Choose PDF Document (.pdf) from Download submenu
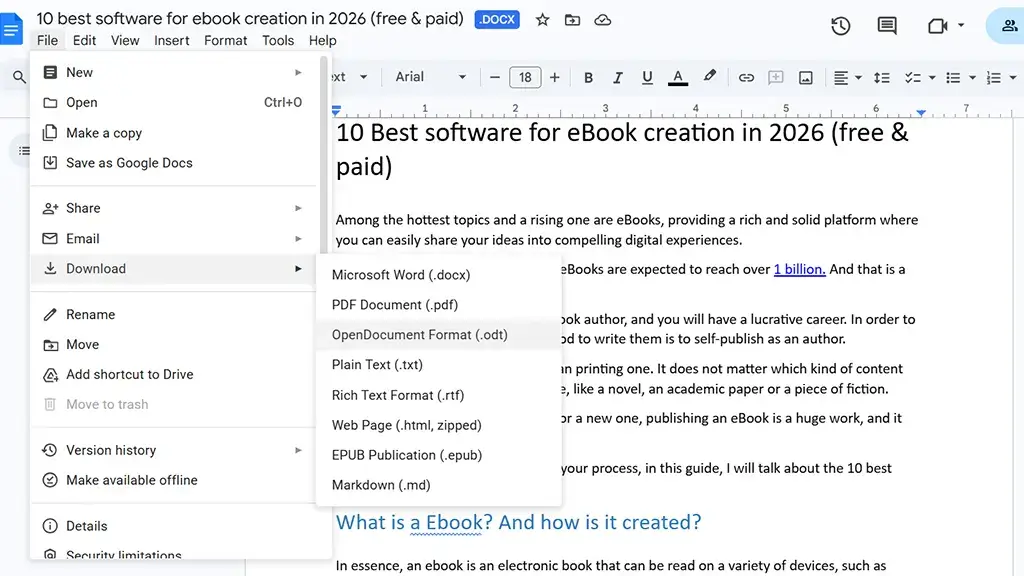The image size is (1024, 576). click(395, 304)
